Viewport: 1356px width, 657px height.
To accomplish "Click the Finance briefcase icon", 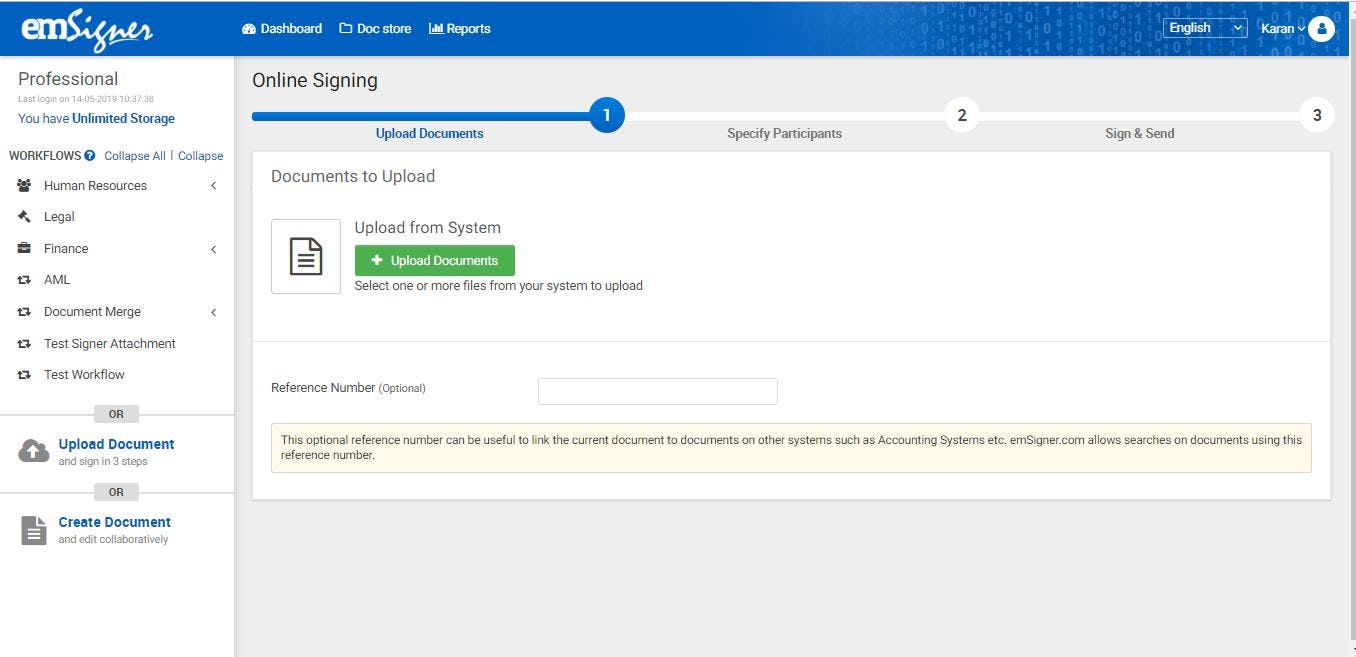I will click(24, 248).
